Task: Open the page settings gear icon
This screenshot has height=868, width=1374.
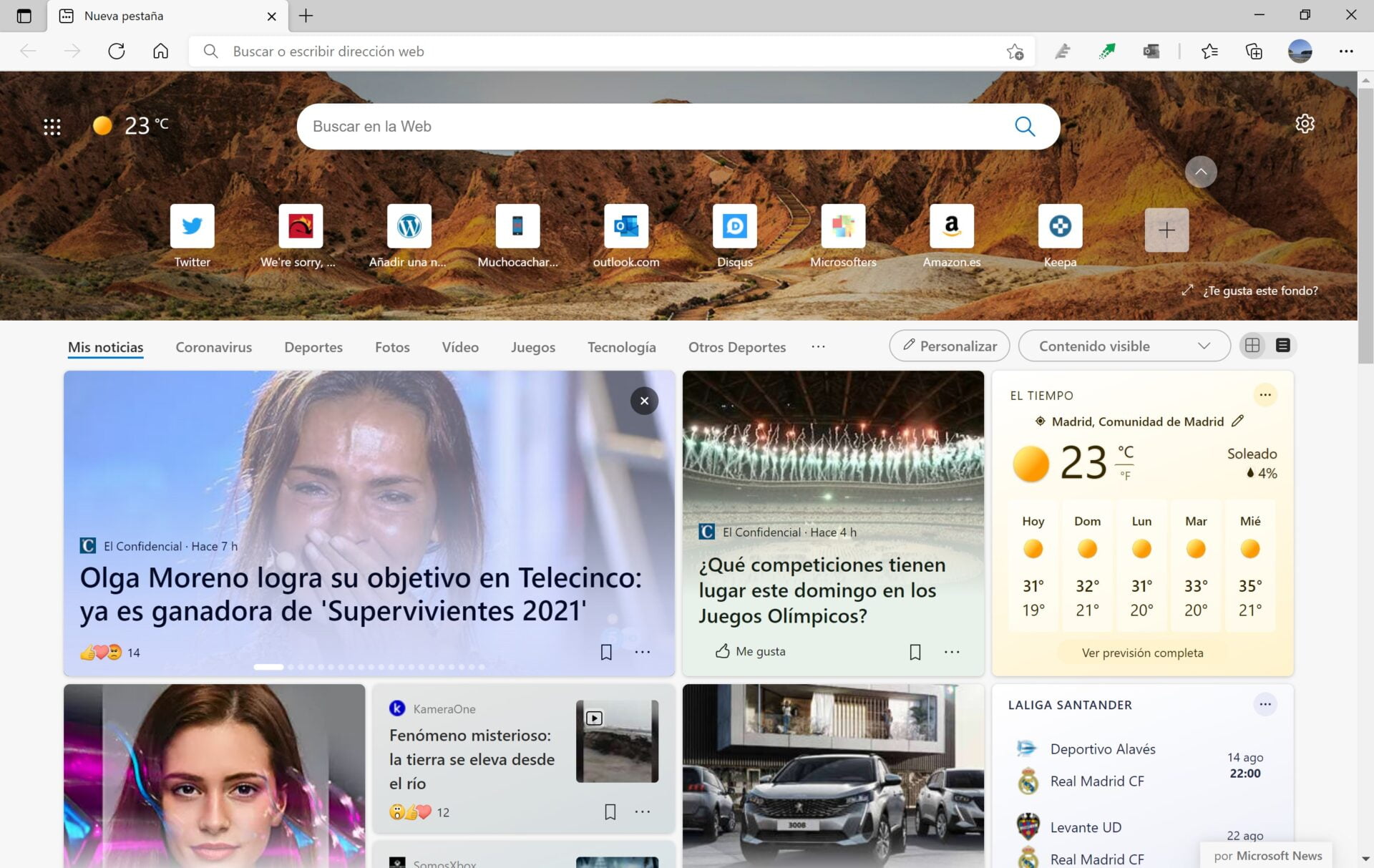Action: [x=1305, y=124]
